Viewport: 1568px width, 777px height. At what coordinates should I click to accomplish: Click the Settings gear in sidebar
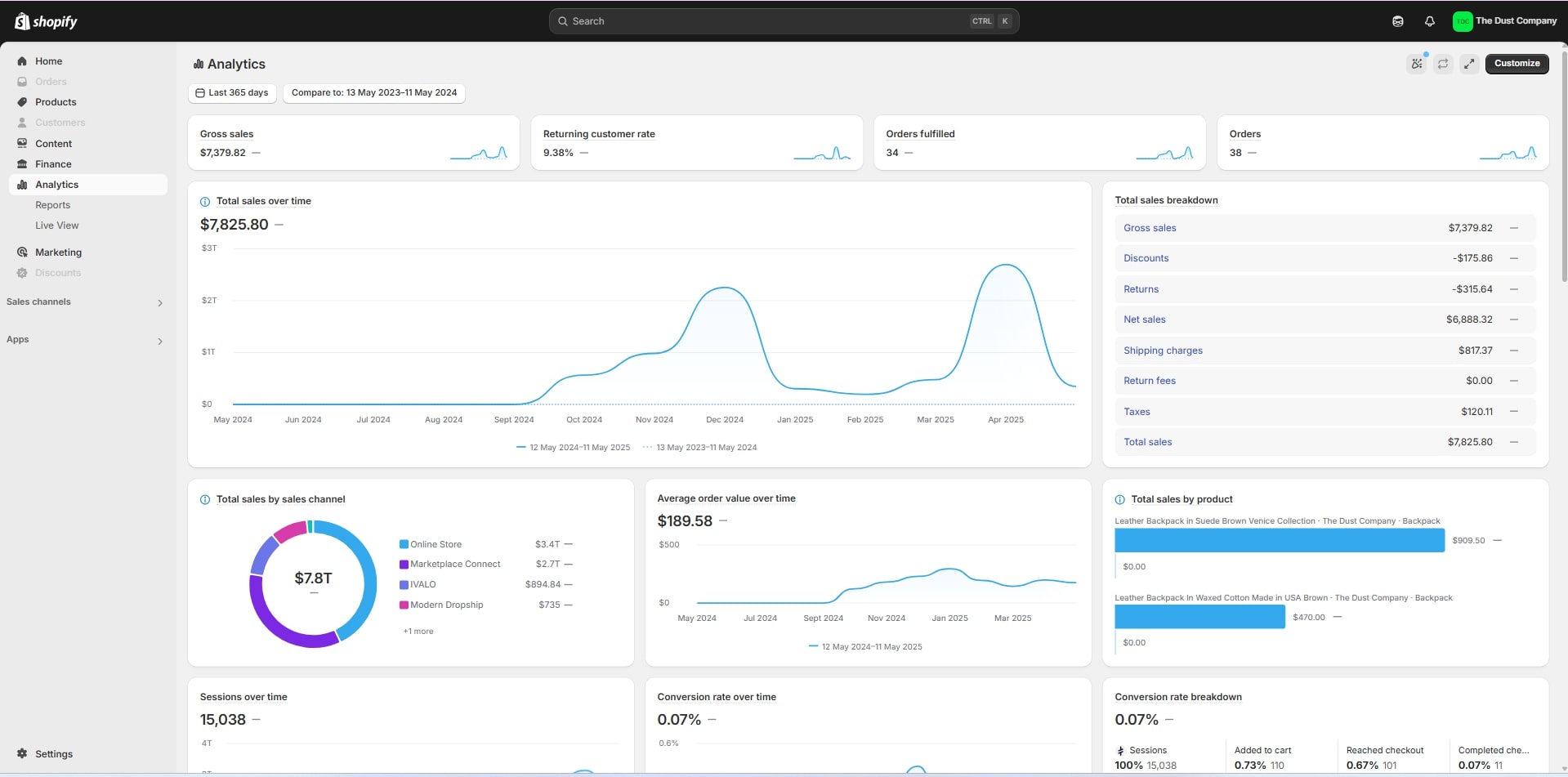coord(22,753)
